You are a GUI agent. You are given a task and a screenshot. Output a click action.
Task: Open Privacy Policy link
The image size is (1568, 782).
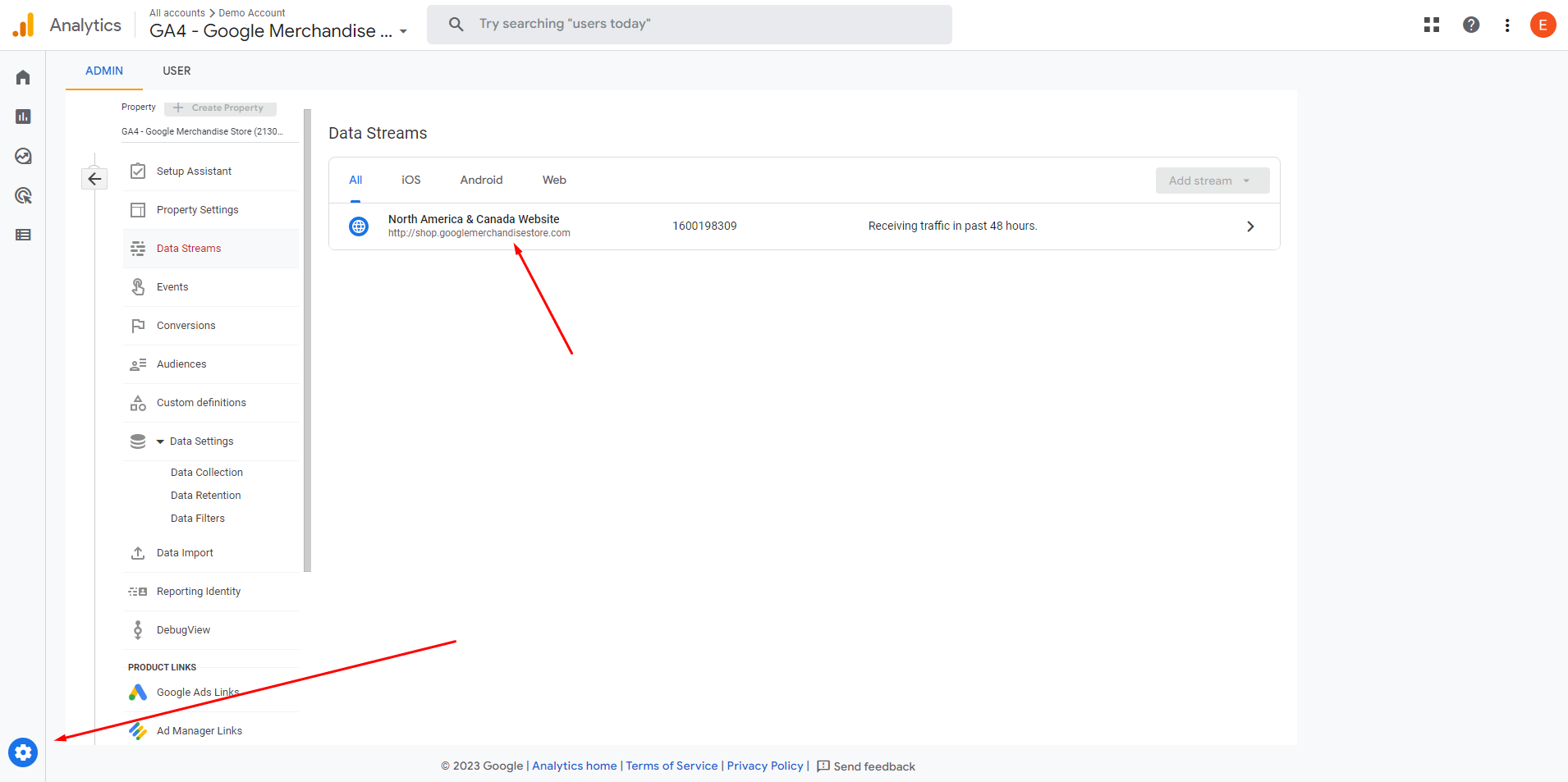coord(765,766)
